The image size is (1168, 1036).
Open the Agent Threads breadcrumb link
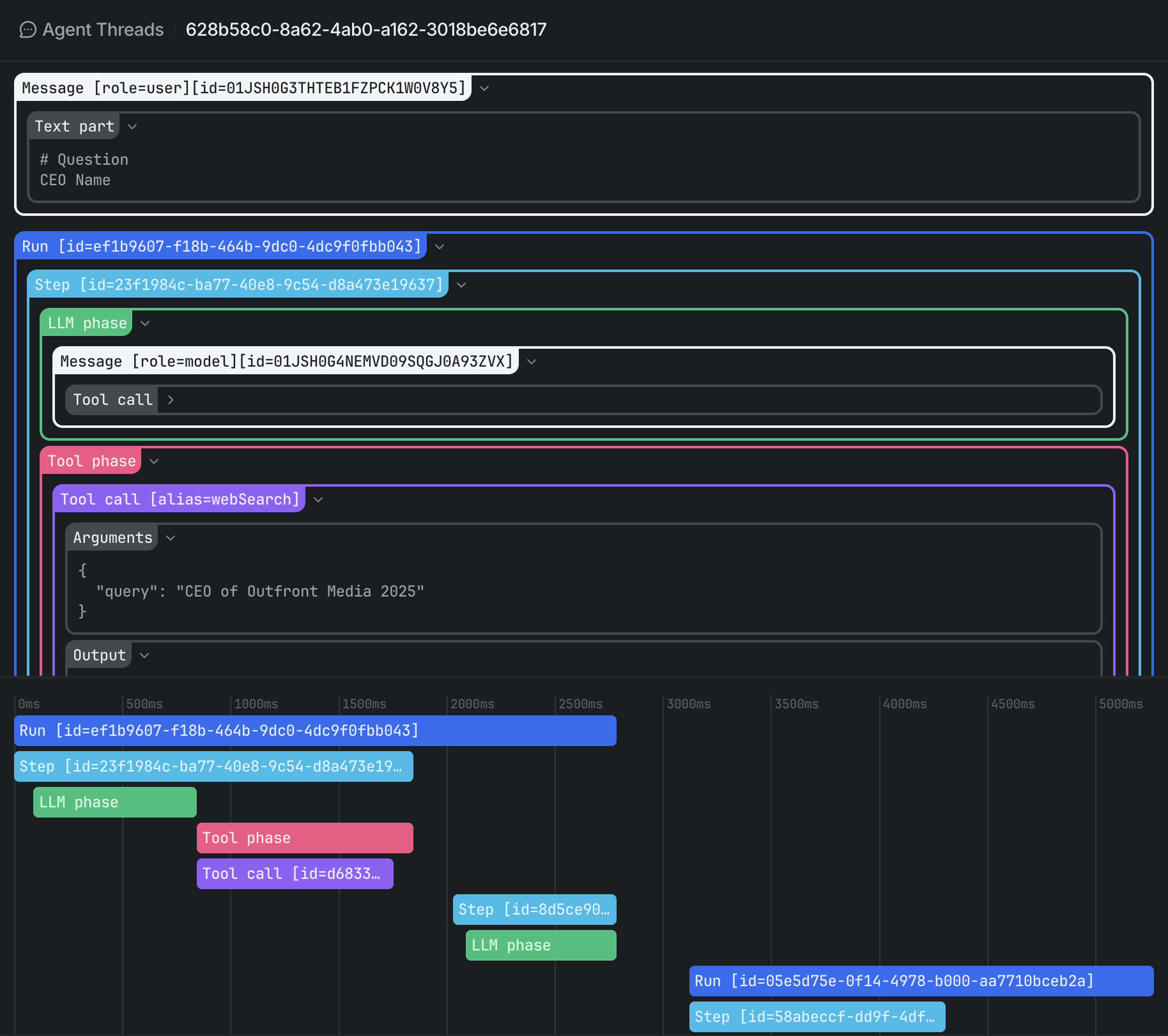(x=103, y=30)
